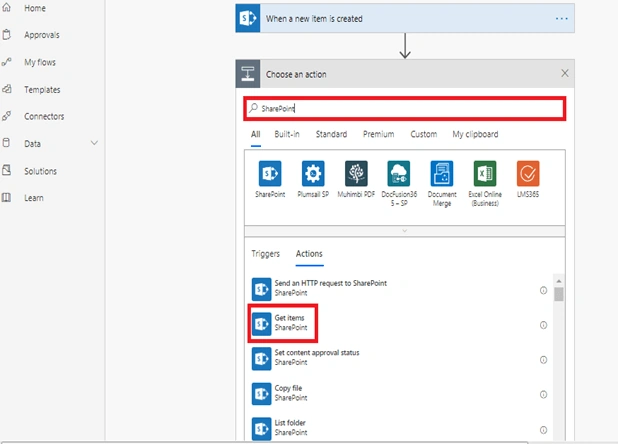Select the DocFusion365 - SP connector icon
Image resolution: width=618 pixels, height=444 pixels.
(x=399, y=173)
